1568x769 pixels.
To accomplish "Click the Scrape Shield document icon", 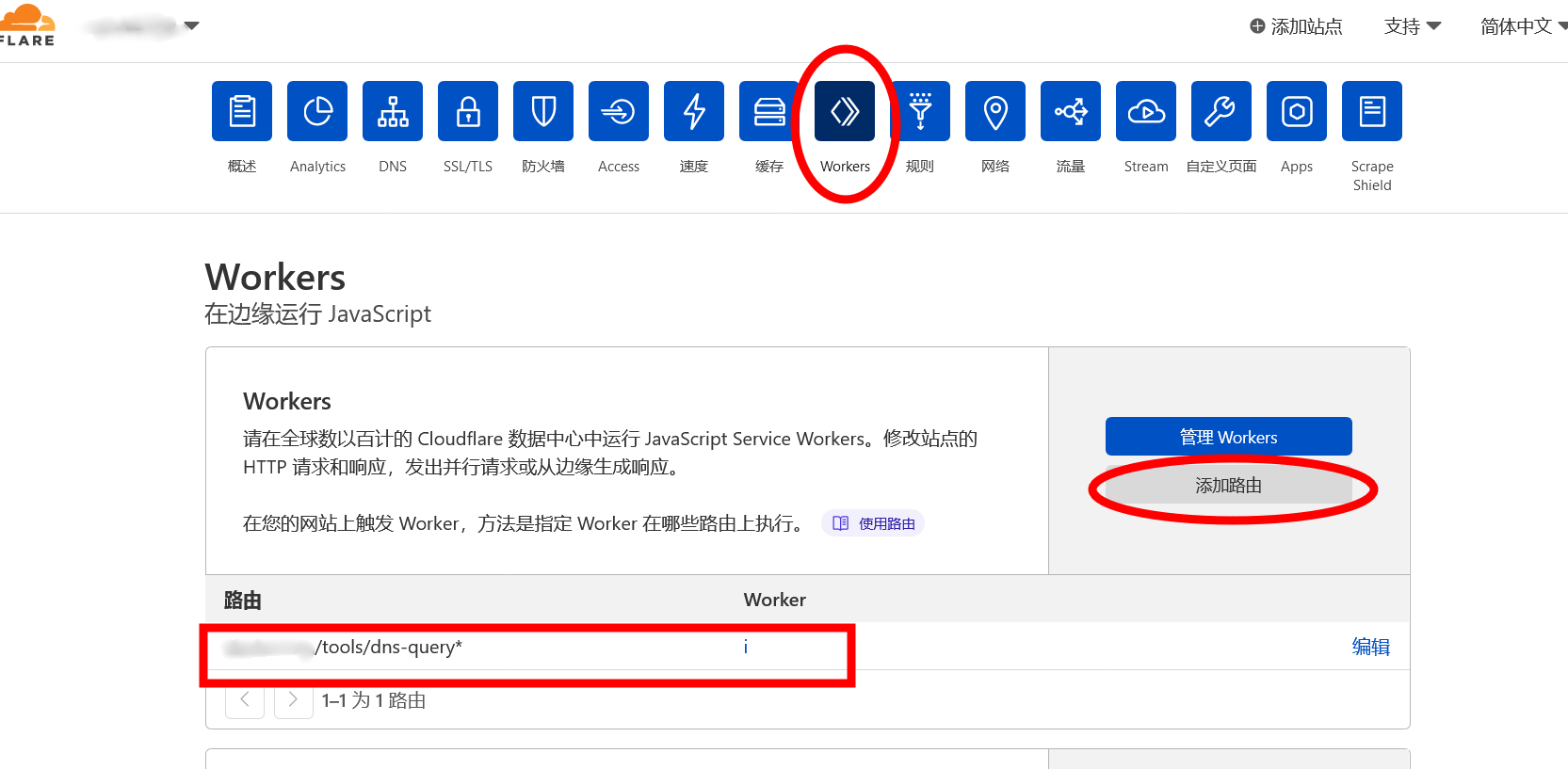I will tap(1372, 111).
